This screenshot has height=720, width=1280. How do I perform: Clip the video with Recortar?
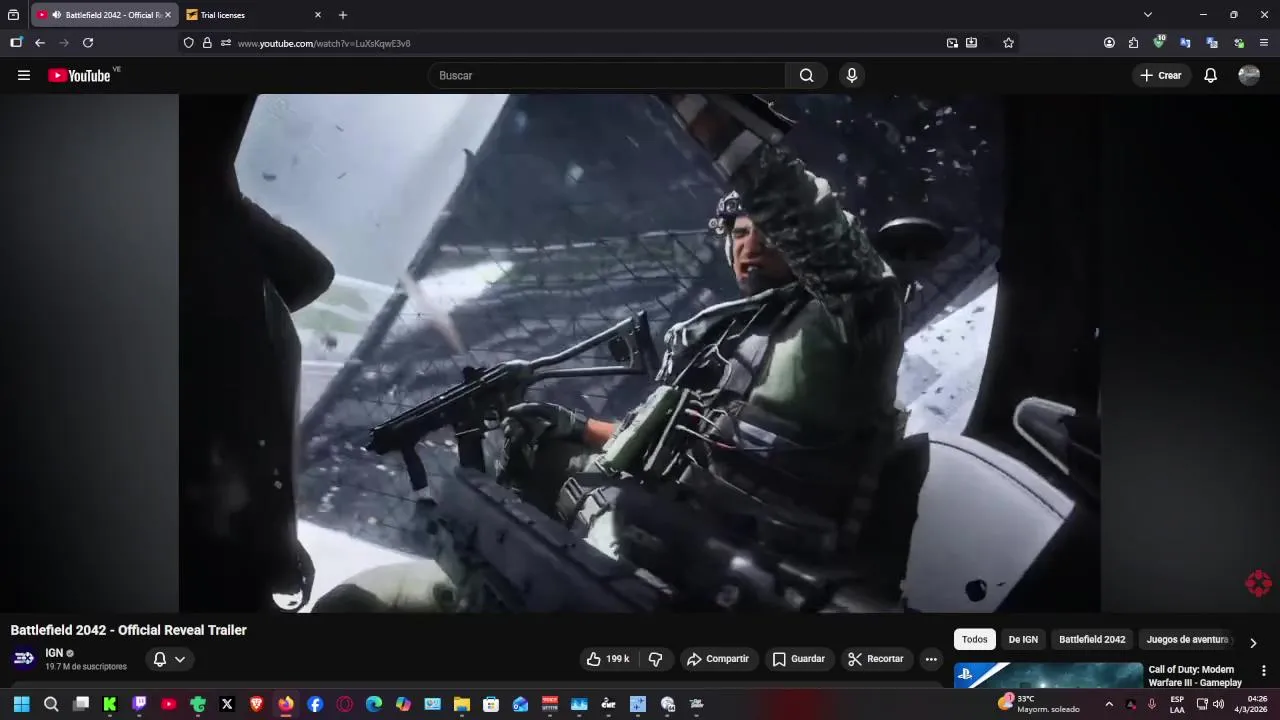point(876,659)
